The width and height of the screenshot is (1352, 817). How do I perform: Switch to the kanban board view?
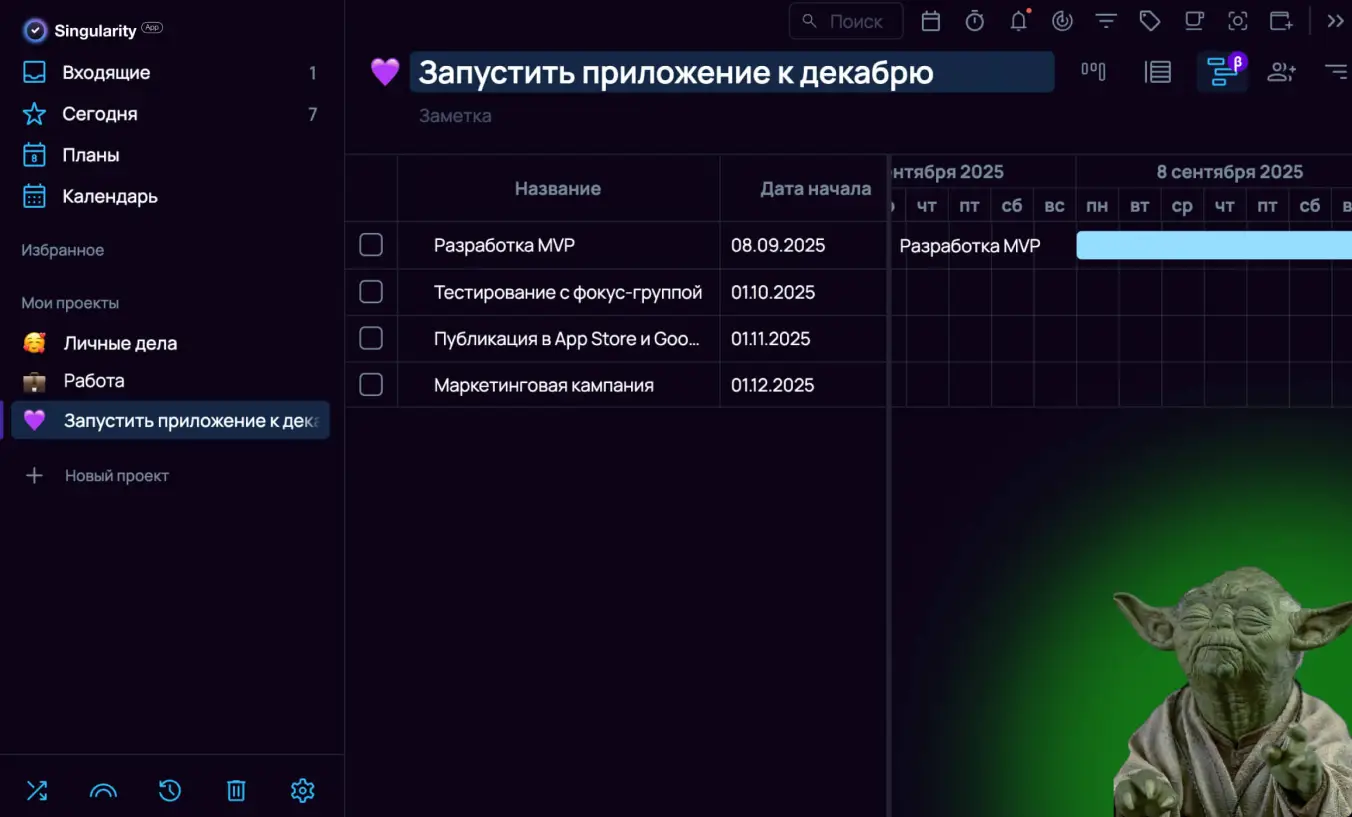pyautogui.click(x=1093, y=71)
